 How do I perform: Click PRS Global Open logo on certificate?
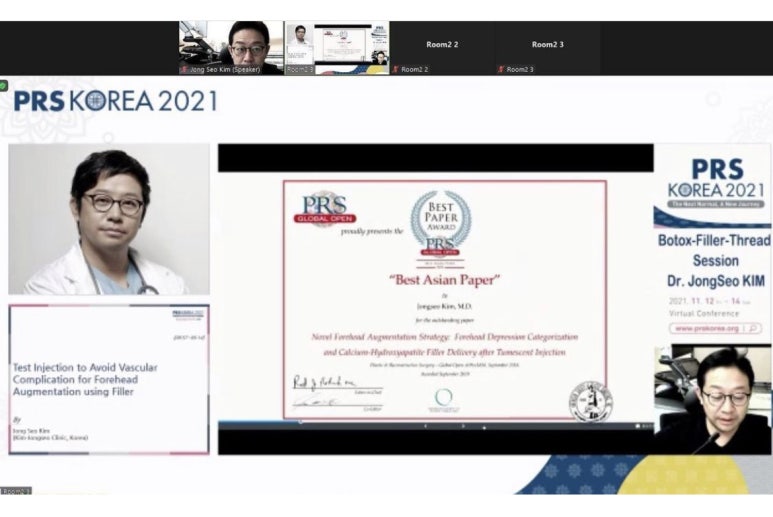[x=325, y=209]
